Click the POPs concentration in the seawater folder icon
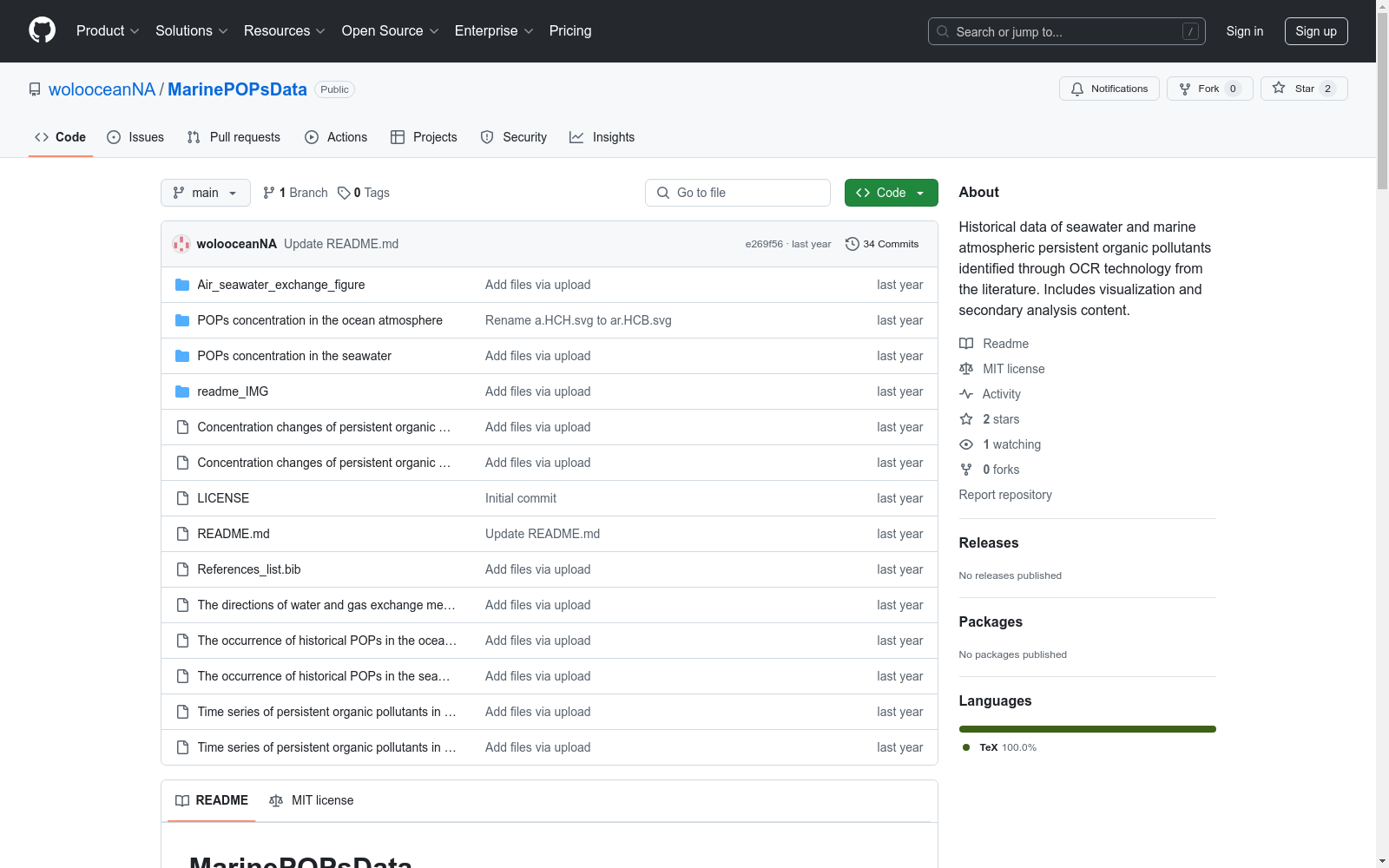1389x868 pixels. pyautogui.click(x=182, y=356)
